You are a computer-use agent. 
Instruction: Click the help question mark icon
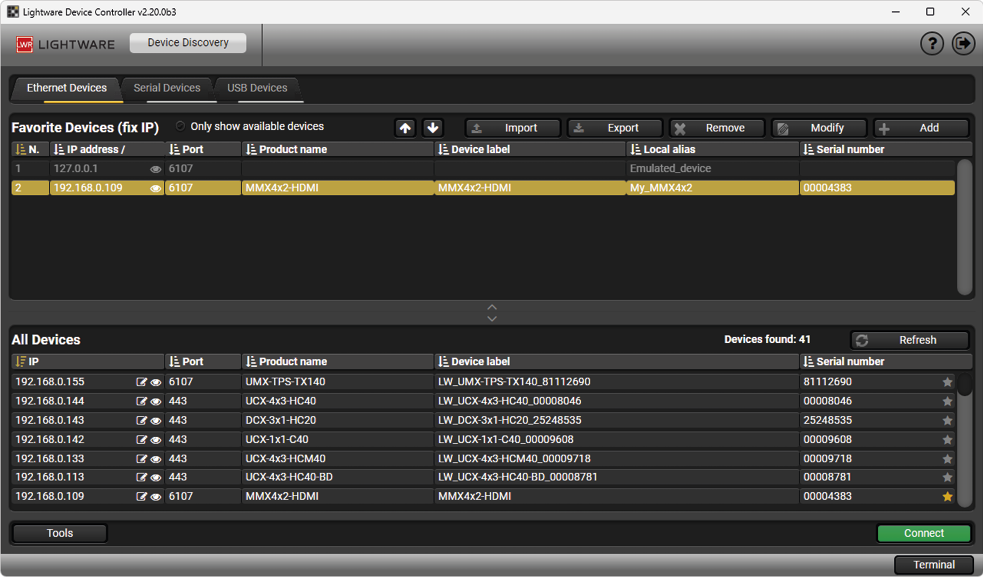click(931, 44)
